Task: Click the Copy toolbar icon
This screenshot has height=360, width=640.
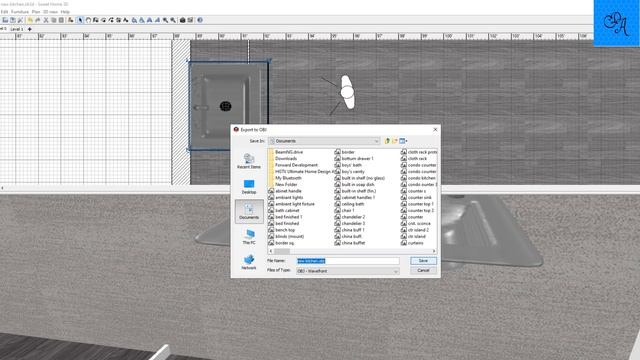Action: [53, 20]
